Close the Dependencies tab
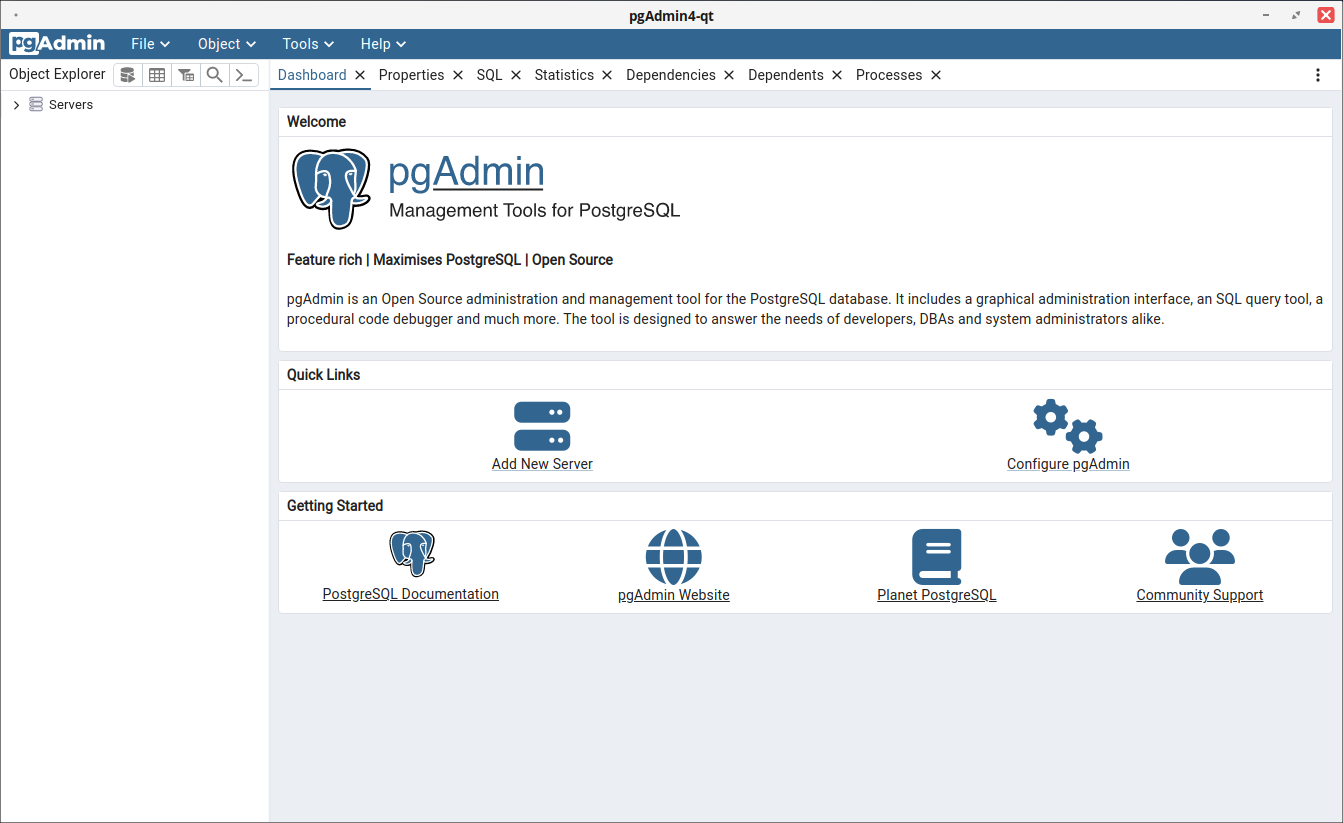Image resolution: width=1343 pixels, height=823 pixels. pos(729,75)
